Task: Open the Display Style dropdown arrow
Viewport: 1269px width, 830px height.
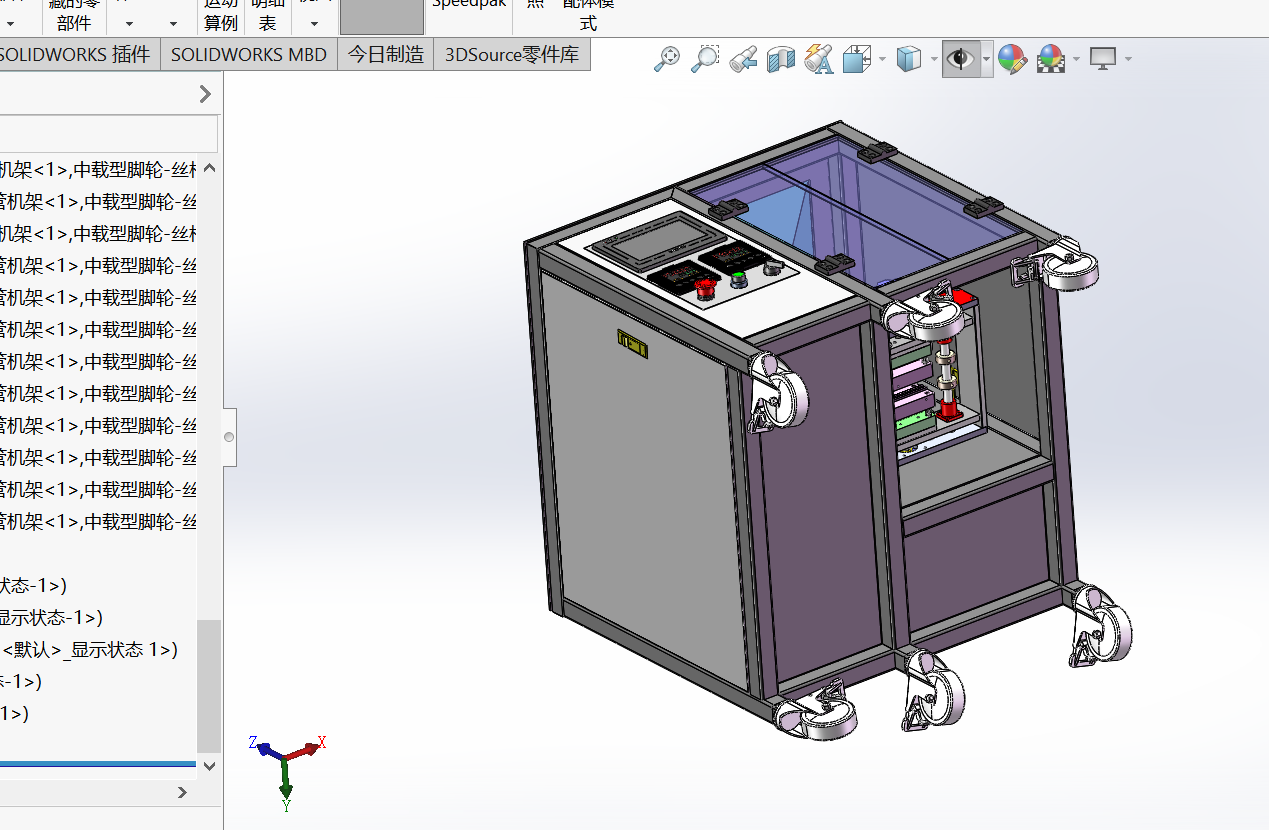Action: pyautogui.click(x=934, y=60)
